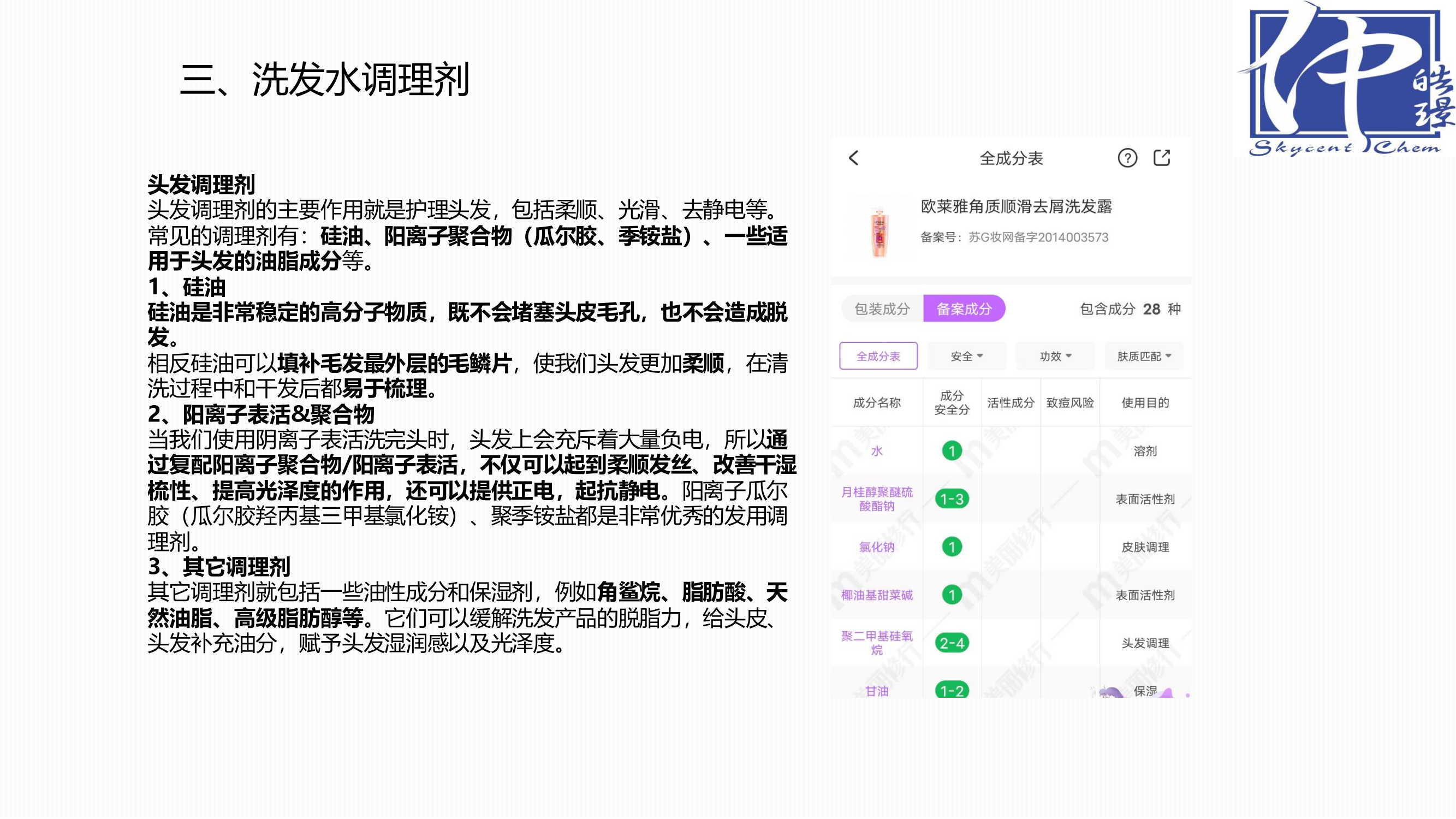
Task: Click the help question mark icon
Action: click(x=1127, y=158)
